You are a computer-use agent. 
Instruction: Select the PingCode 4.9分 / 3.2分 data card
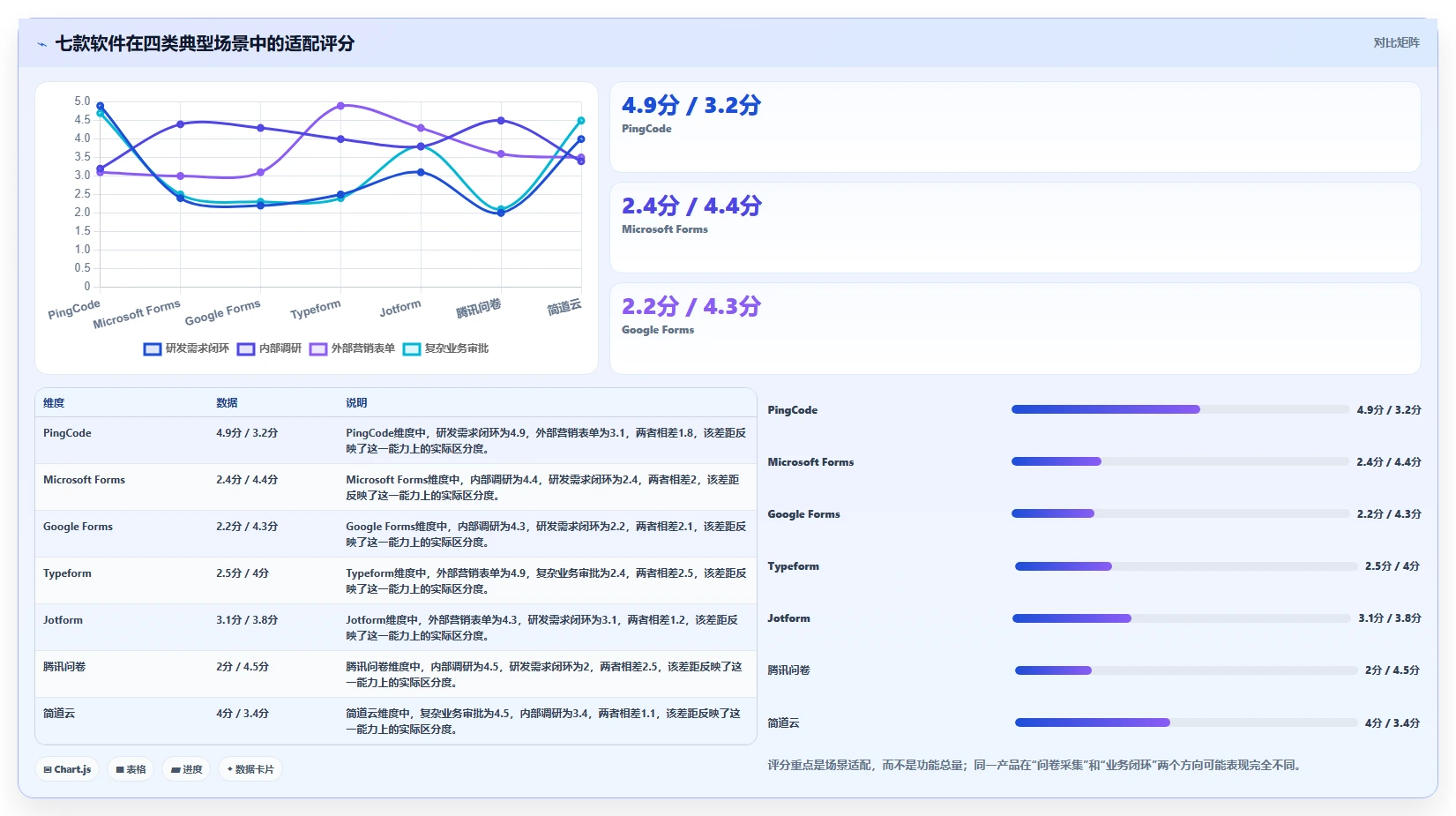(x=1015, y=127)
